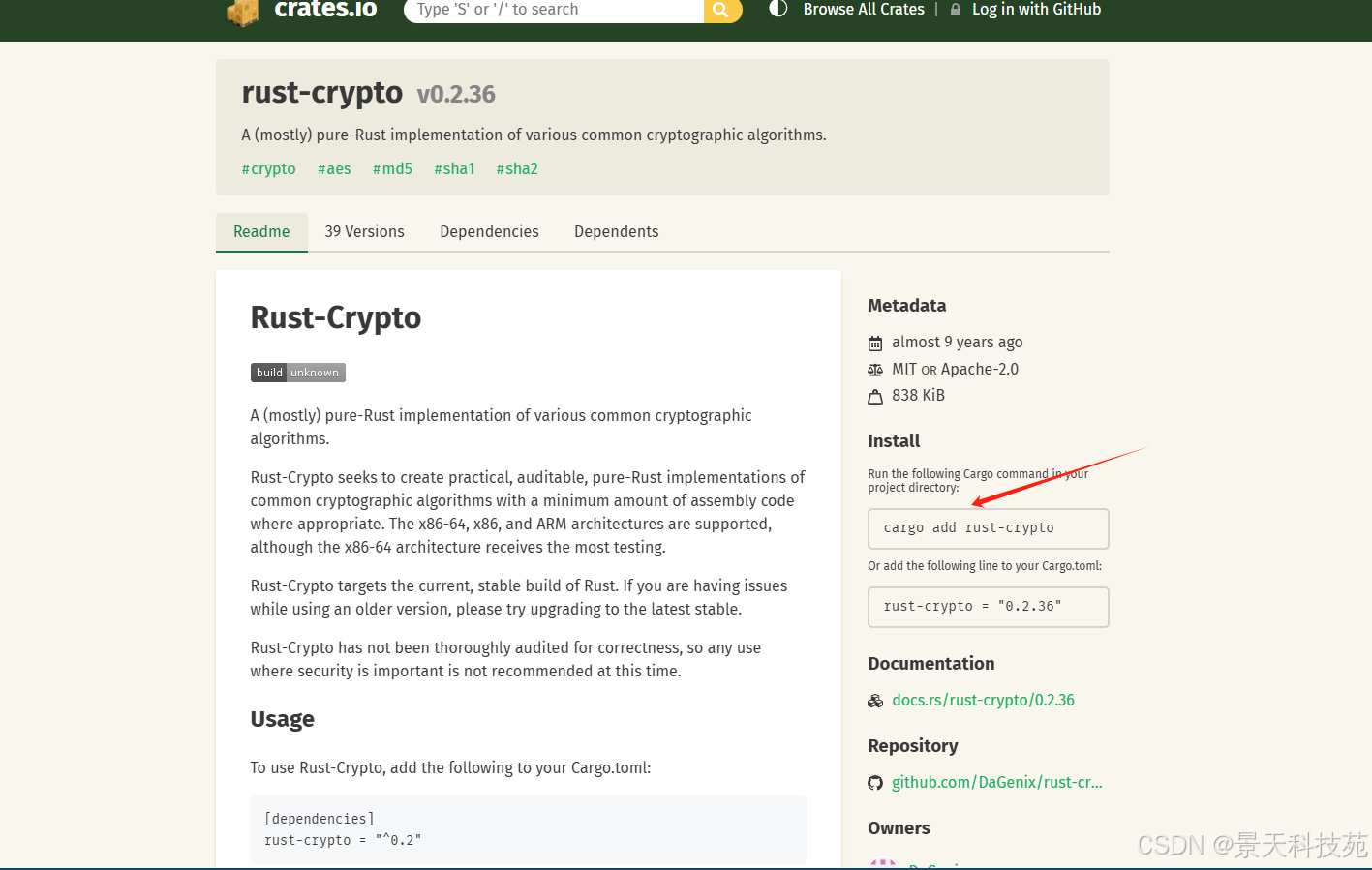This screenshot has width=1372, height=870.
Task: Click the Owners section heading
Action: click(x=899, y=828)
